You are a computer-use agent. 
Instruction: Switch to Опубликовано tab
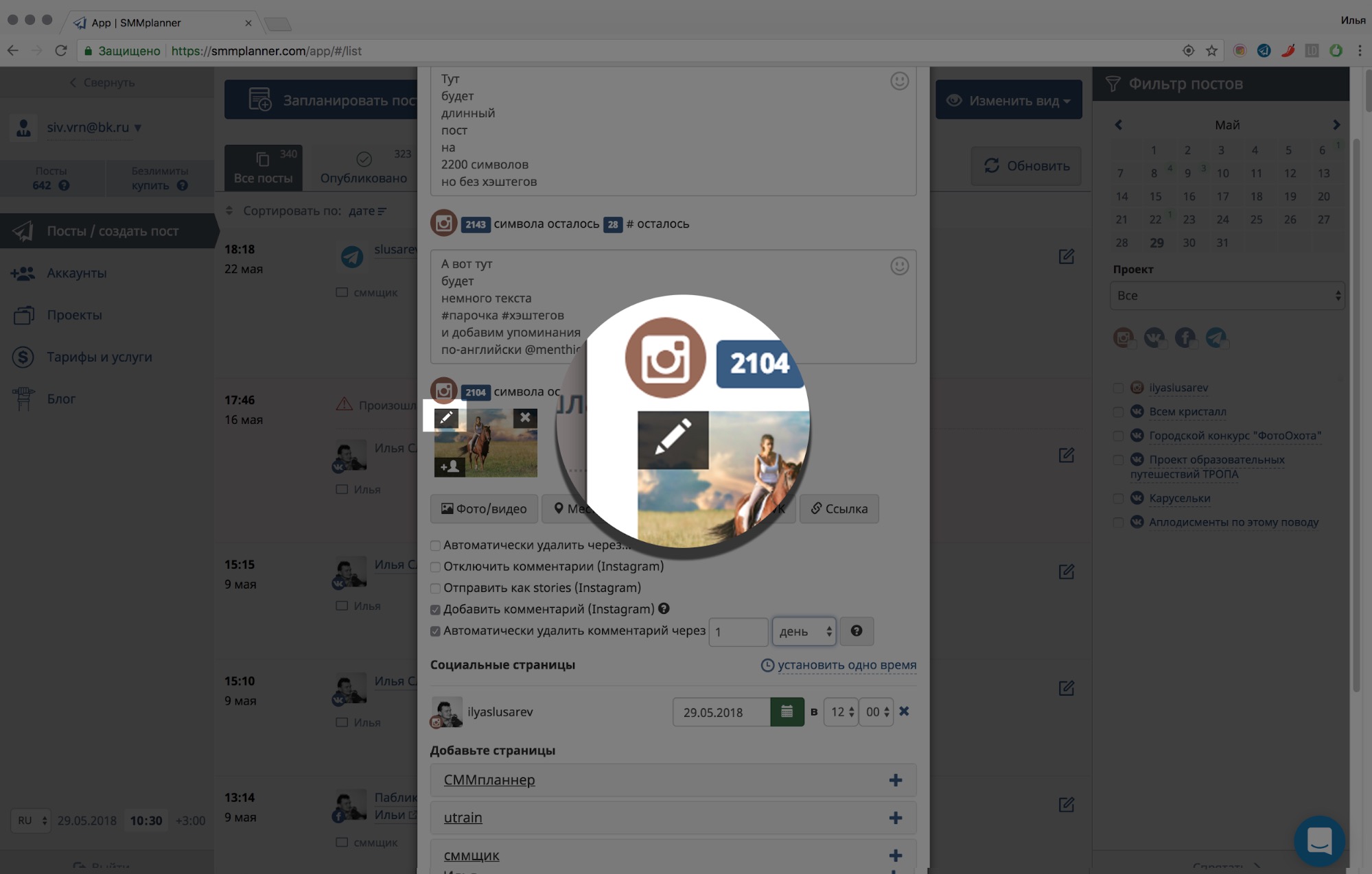[x=364, y=168]
